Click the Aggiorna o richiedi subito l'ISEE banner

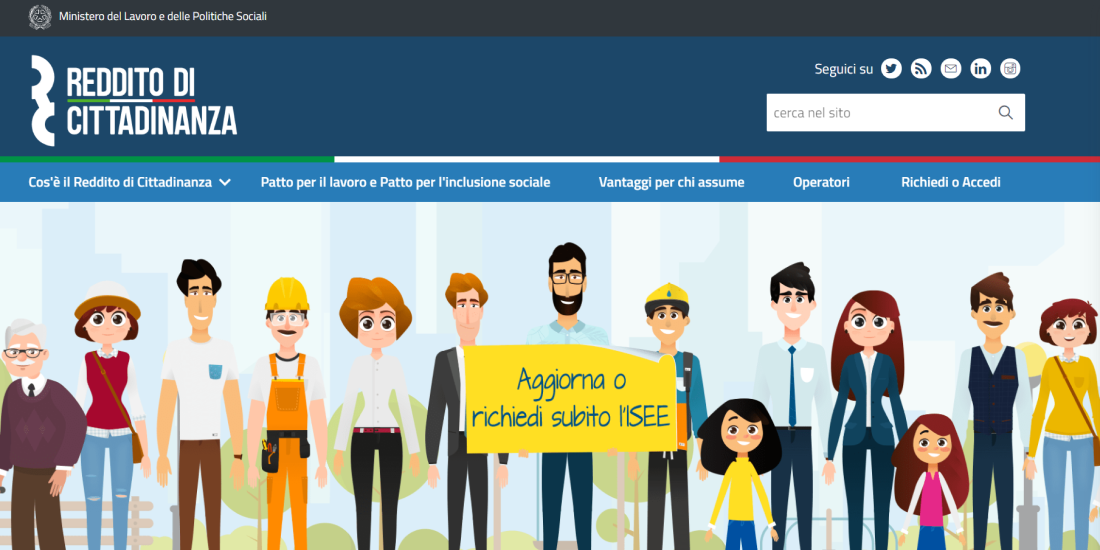[570, 399]
